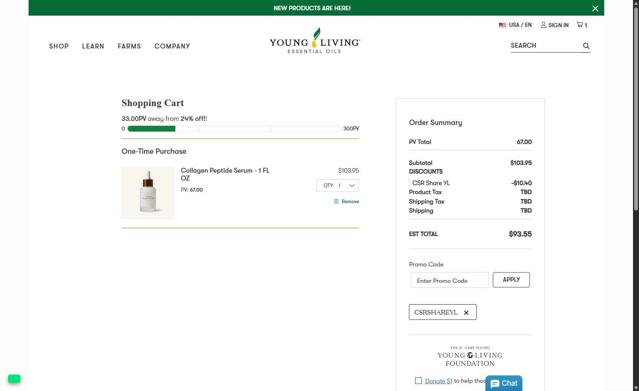Click Collagen Peptide Serum product name
This screenshot has height=391, width=639.
[225, 174]
